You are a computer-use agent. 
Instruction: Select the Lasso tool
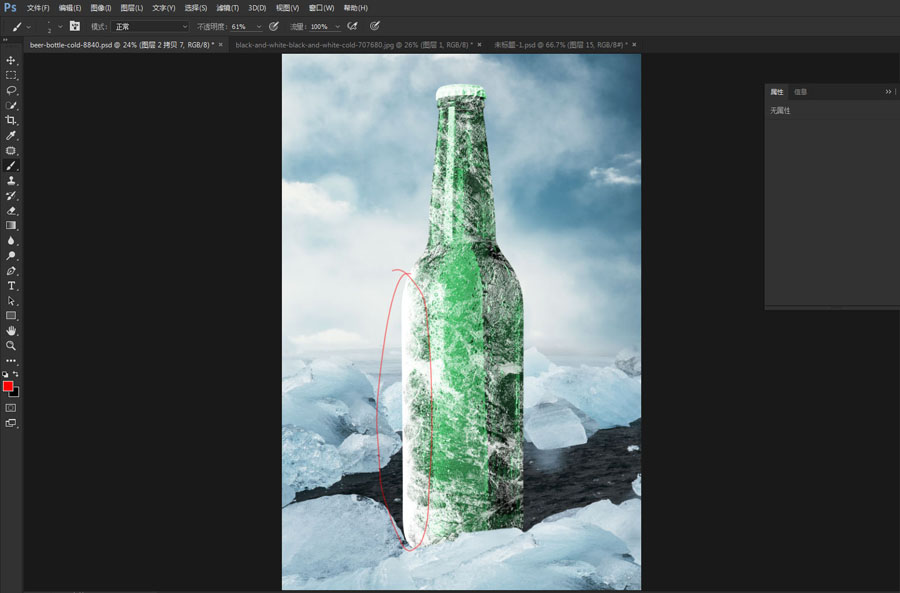(x=12, y=90)
